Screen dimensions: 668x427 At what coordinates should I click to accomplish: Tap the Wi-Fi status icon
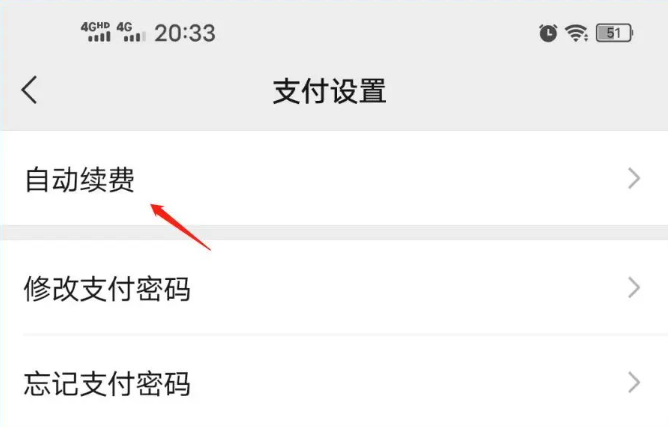pyautogui.click(x=576, y=33)
